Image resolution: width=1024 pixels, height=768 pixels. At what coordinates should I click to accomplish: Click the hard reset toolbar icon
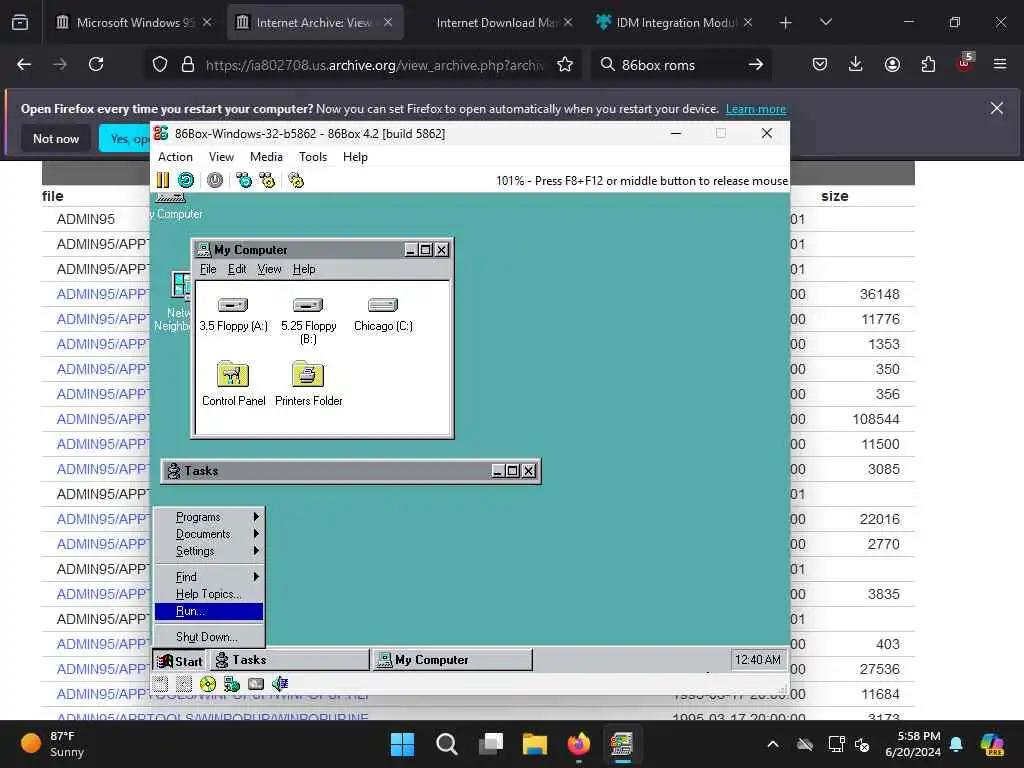click(x=186, y=180)
